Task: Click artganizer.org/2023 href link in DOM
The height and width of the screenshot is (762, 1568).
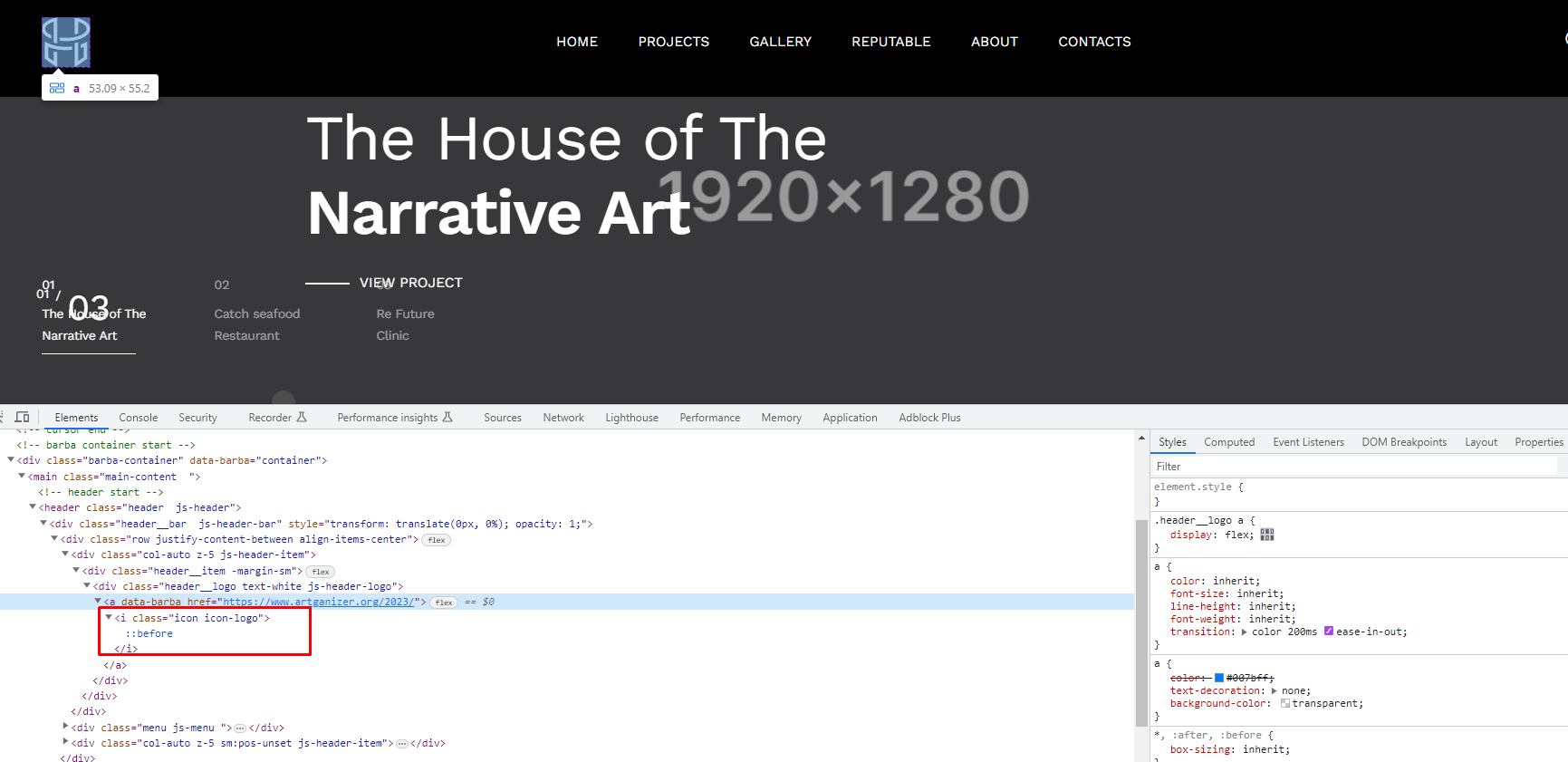Action: tap(319, 602)
